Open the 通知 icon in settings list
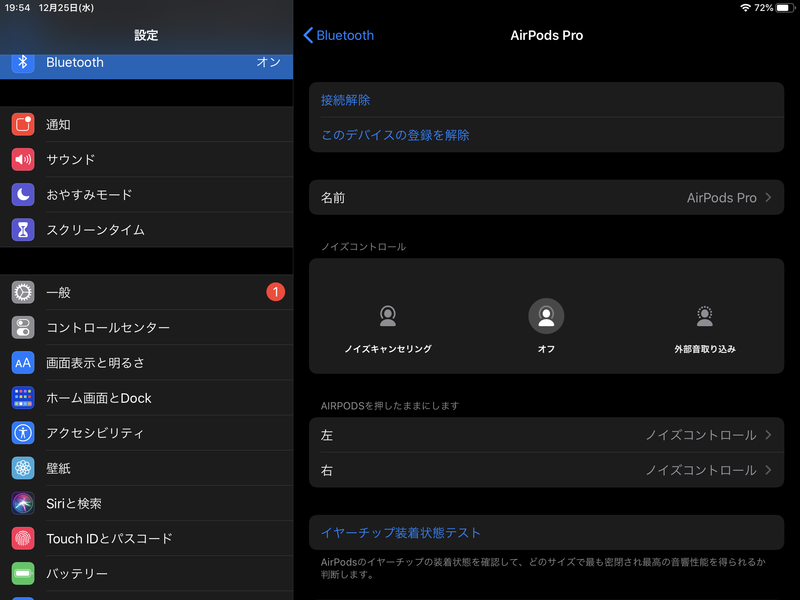The height and width of the screenshot is (600, 800). coord(23,124)
